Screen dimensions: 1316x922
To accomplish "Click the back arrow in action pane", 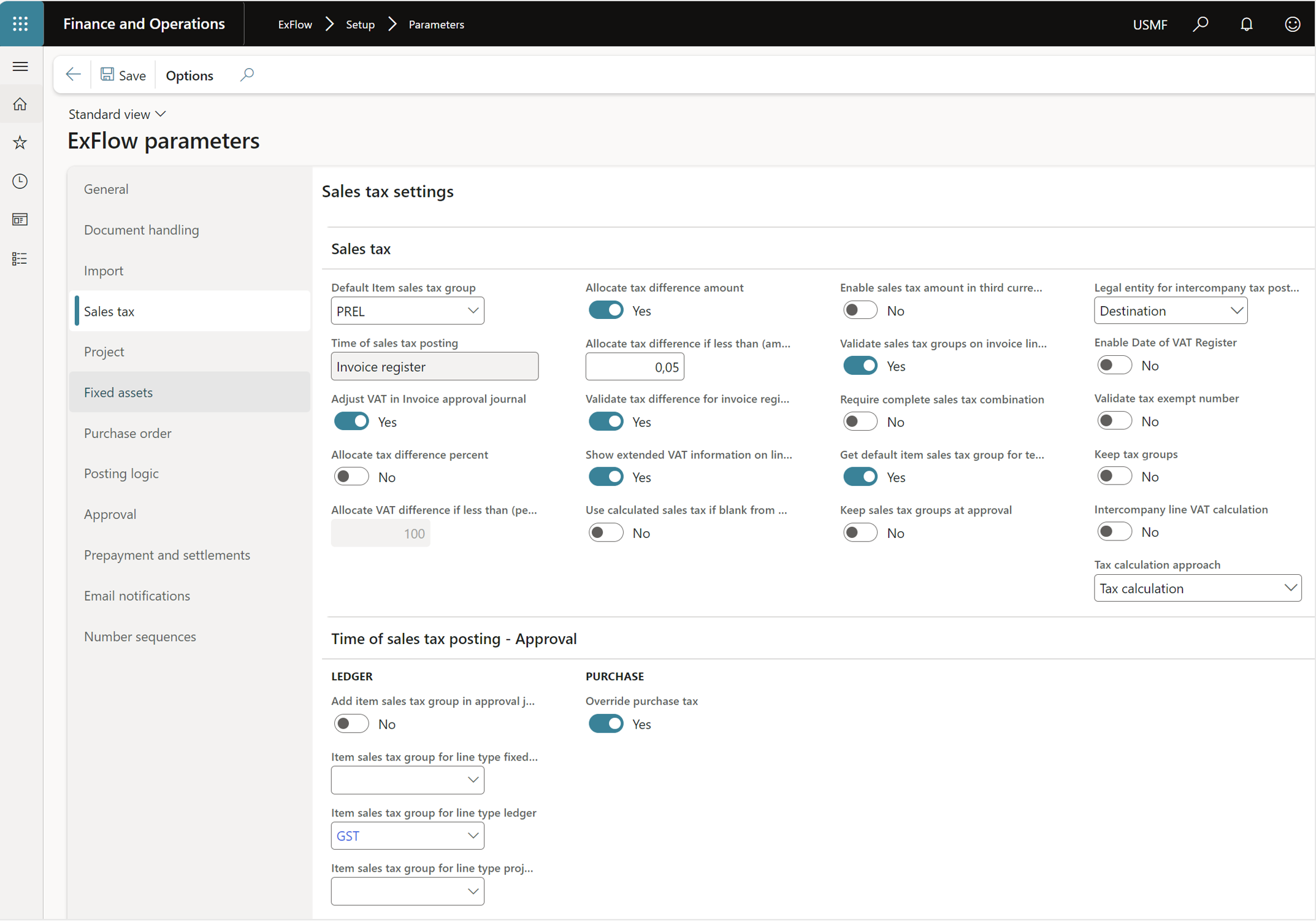I will click(73, 75).
